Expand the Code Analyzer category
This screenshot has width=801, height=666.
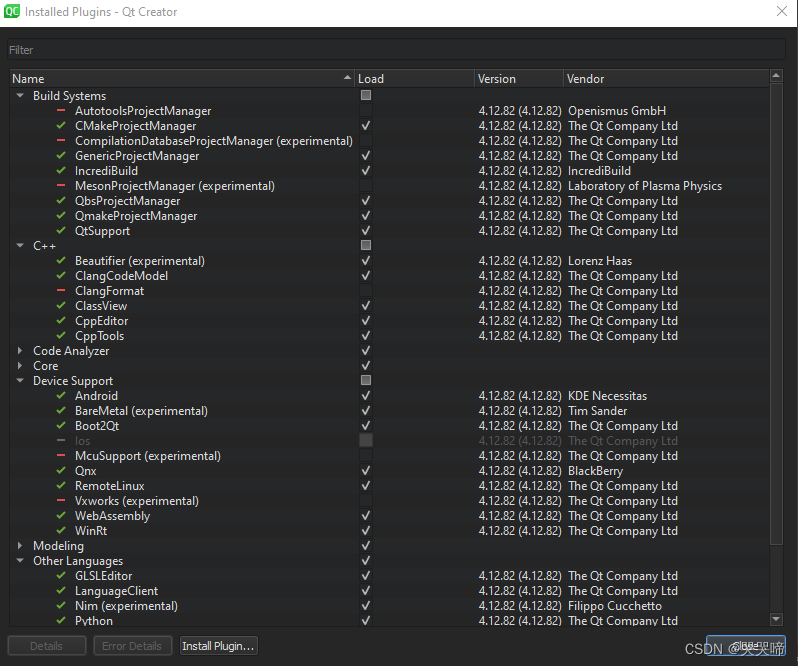point(20,350)
